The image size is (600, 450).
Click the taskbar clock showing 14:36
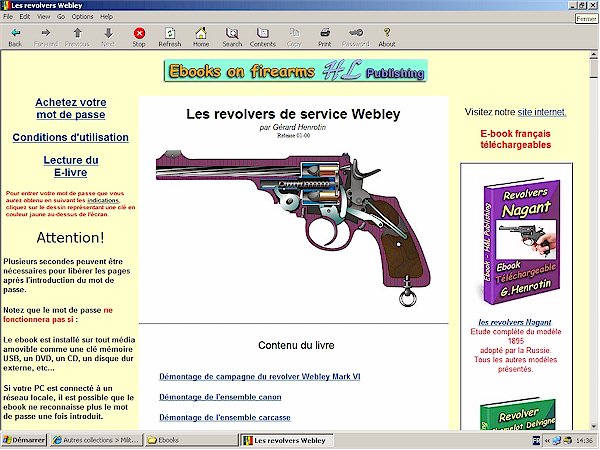point(584,440)
